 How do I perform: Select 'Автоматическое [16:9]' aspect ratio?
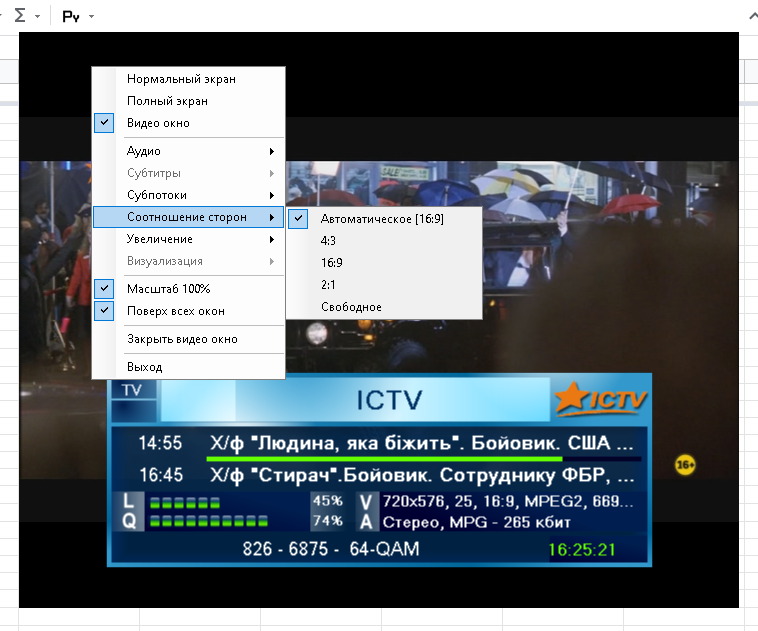click(382, 219)
